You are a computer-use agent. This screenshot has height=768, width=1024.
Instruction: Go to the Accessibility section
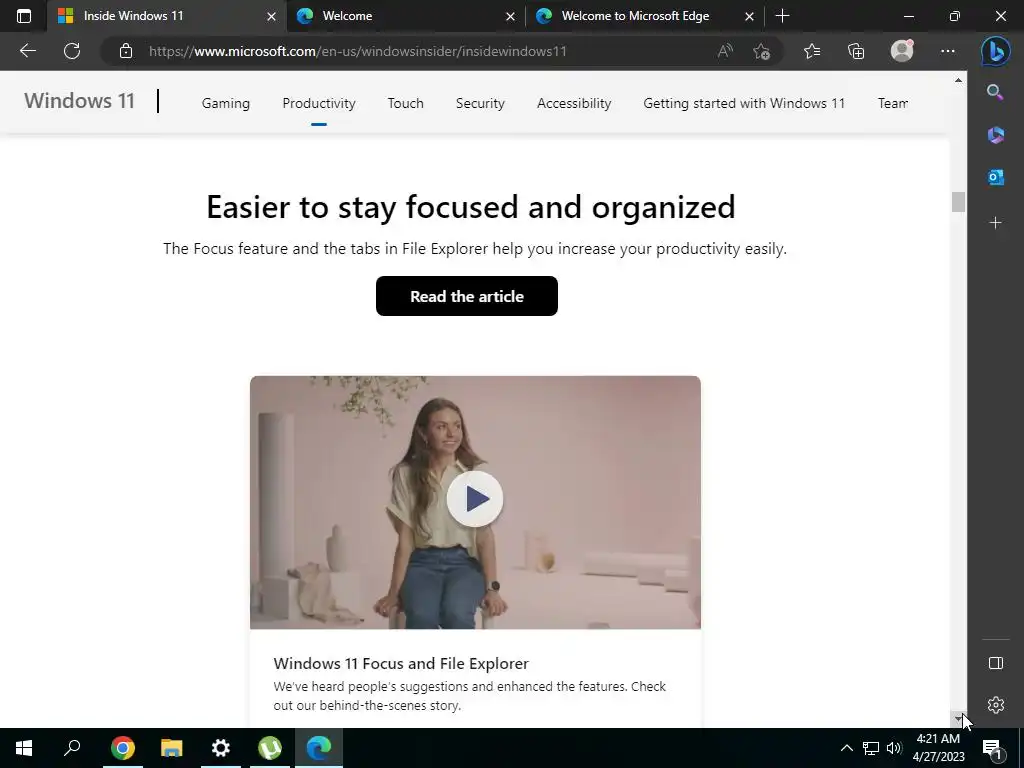pyautogui.click(x=574, y=103)
